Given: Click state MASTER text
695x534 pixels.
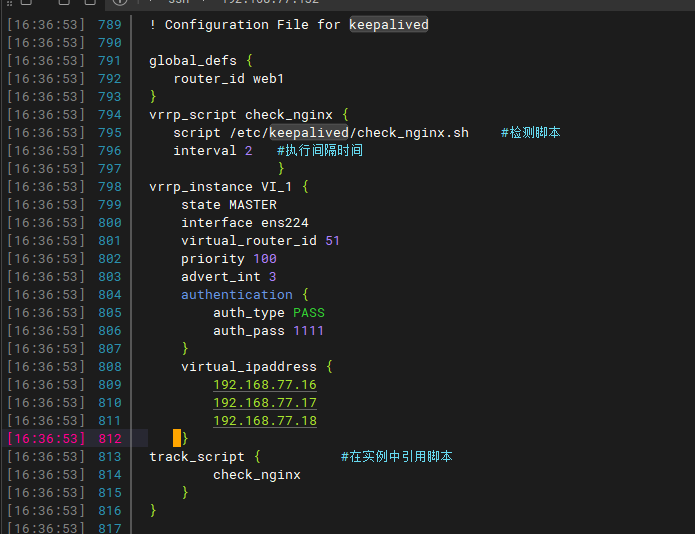Looking at the screenshot, I should point(229,205).
